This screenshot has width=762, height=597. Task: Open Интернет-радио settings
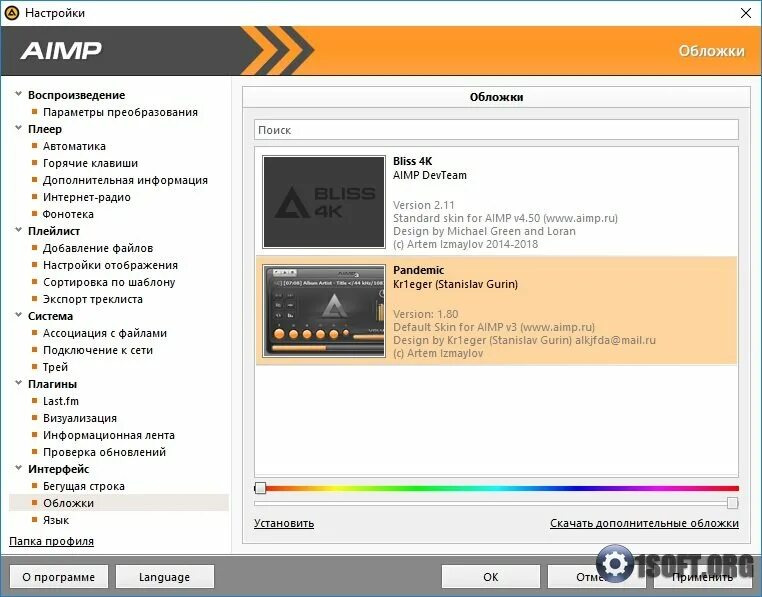pos(87,197)
